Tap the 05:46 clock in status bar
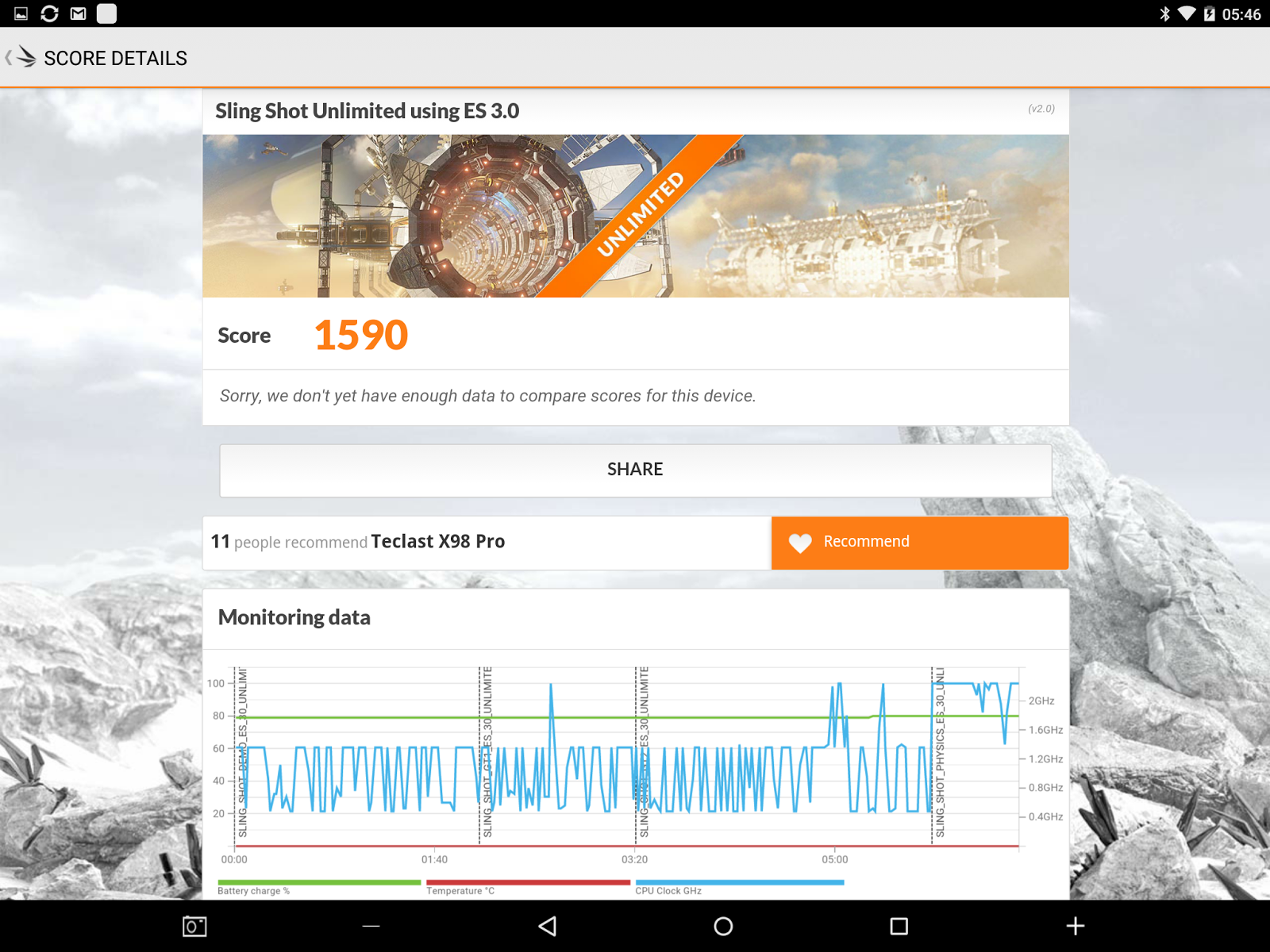Viewport: 1270px width, 952px height. (x=1241, y=14)
